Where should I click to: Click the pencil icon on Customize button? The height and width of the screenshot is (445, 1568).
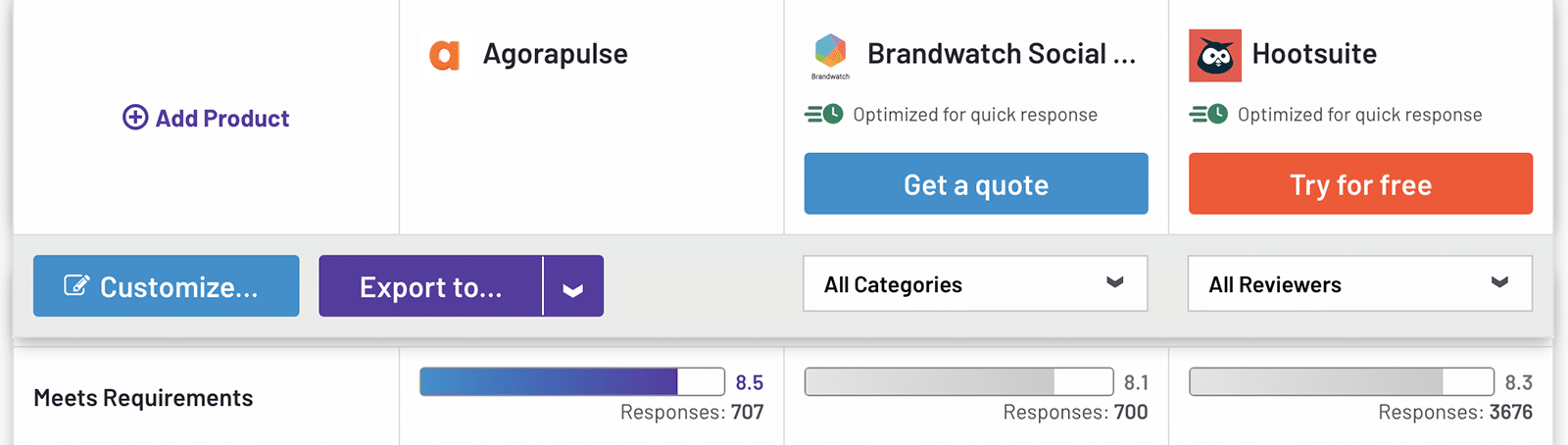pyautogui.click(x=76, y=286)
